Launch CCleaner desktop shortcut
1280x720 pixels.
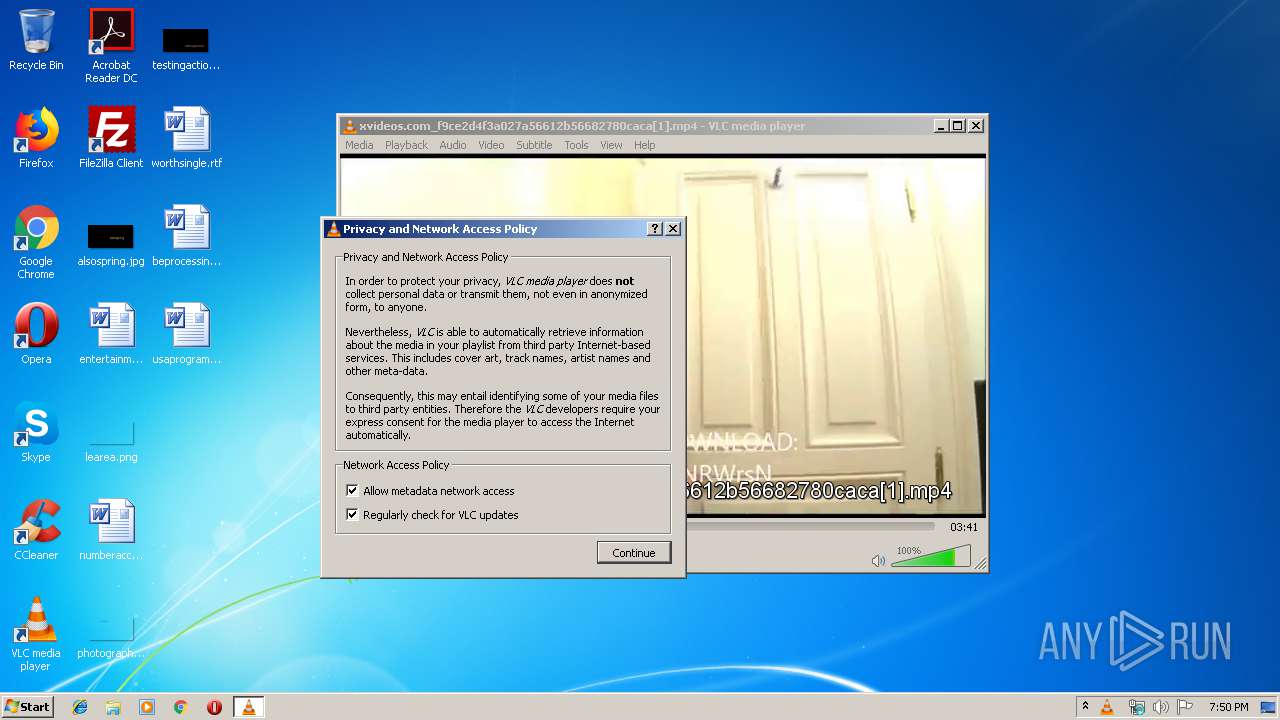coord(36,530)
